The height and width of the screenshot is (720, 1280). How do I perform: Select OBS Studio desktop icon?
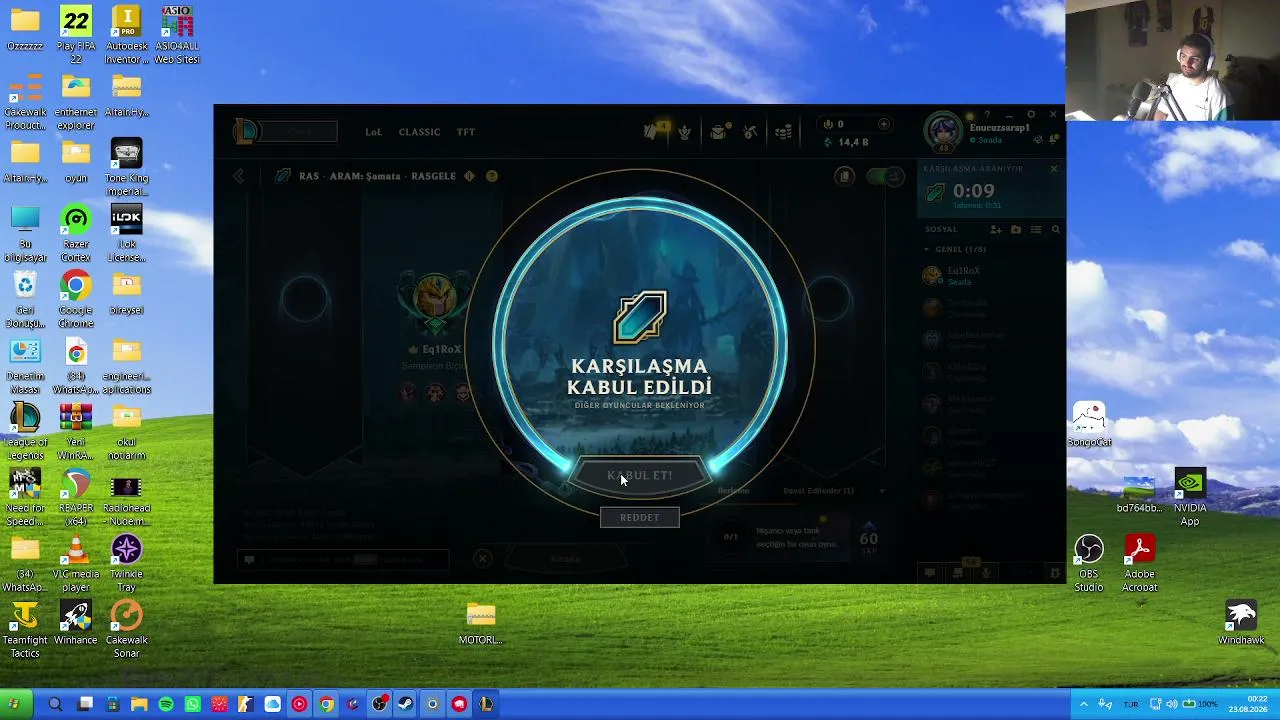point(1089,564)
